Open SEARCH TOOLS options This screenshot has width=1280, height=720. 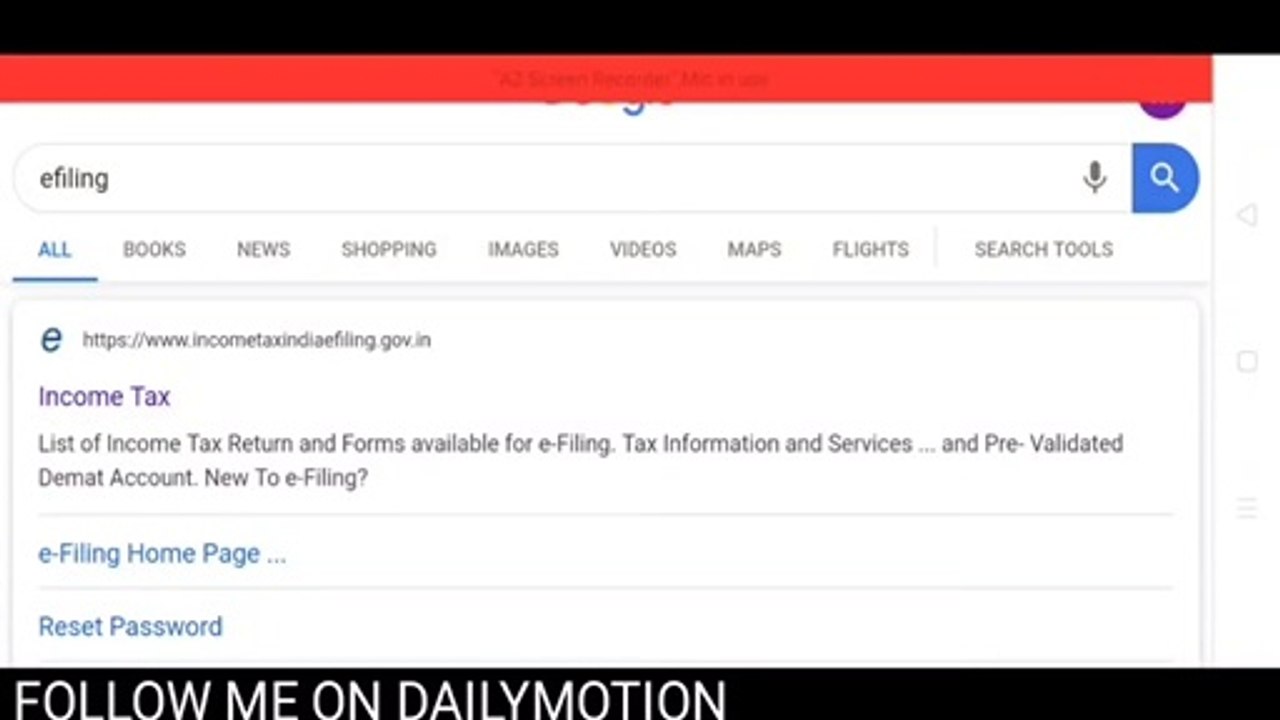click(x=1043, y=250)
